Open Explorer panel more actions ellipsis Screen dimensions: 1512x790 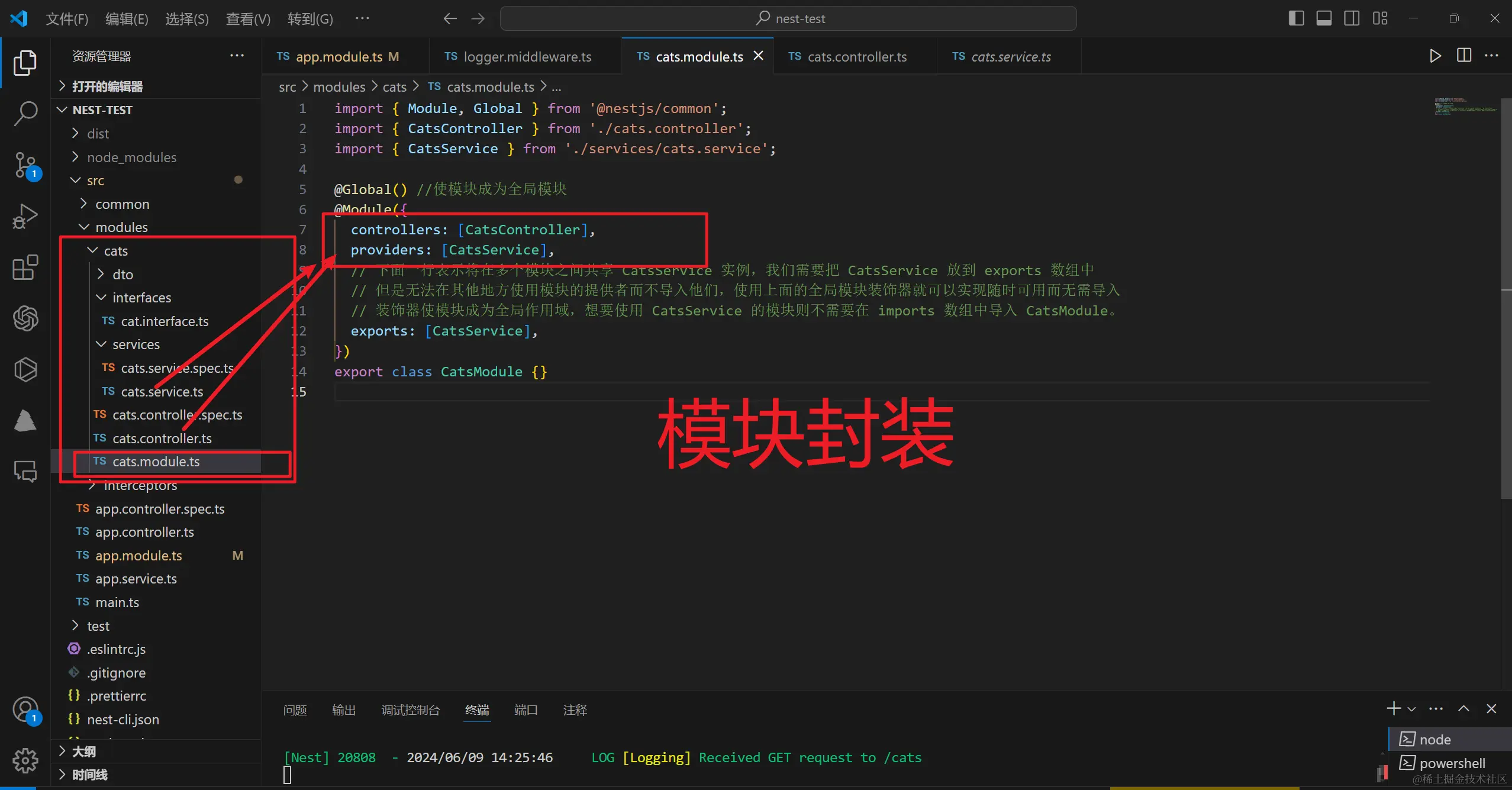pos(237,56)
